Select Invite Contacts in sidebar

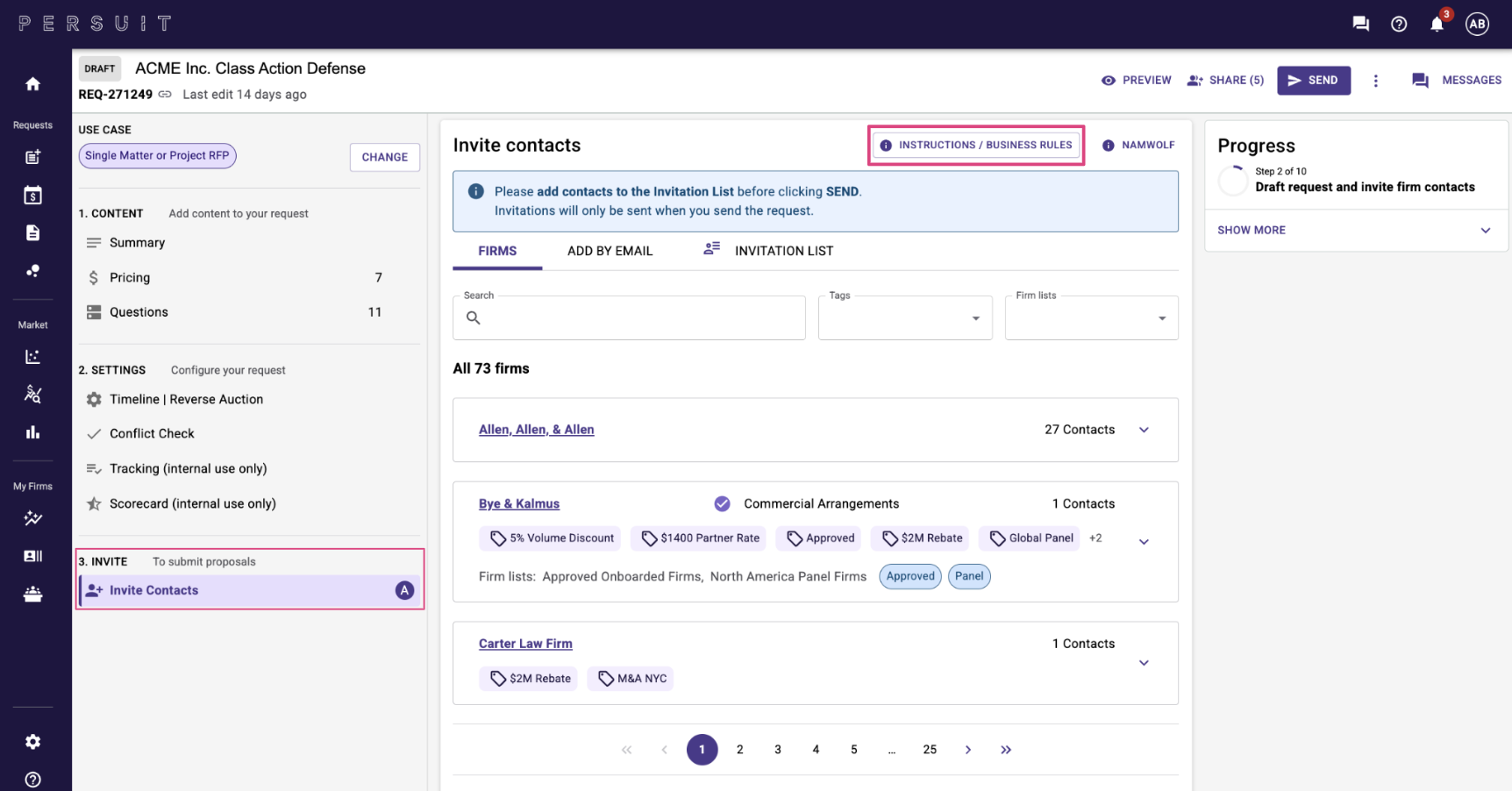(x=251, y=590)
